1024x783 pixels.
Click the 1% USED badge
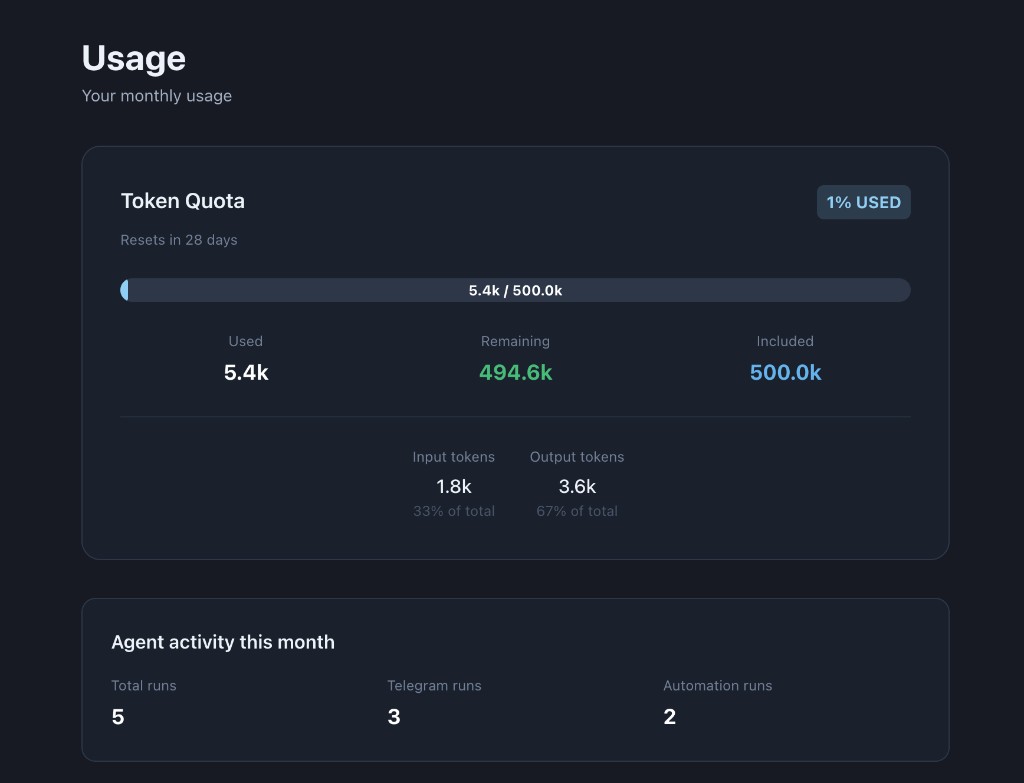coord(863,202)
